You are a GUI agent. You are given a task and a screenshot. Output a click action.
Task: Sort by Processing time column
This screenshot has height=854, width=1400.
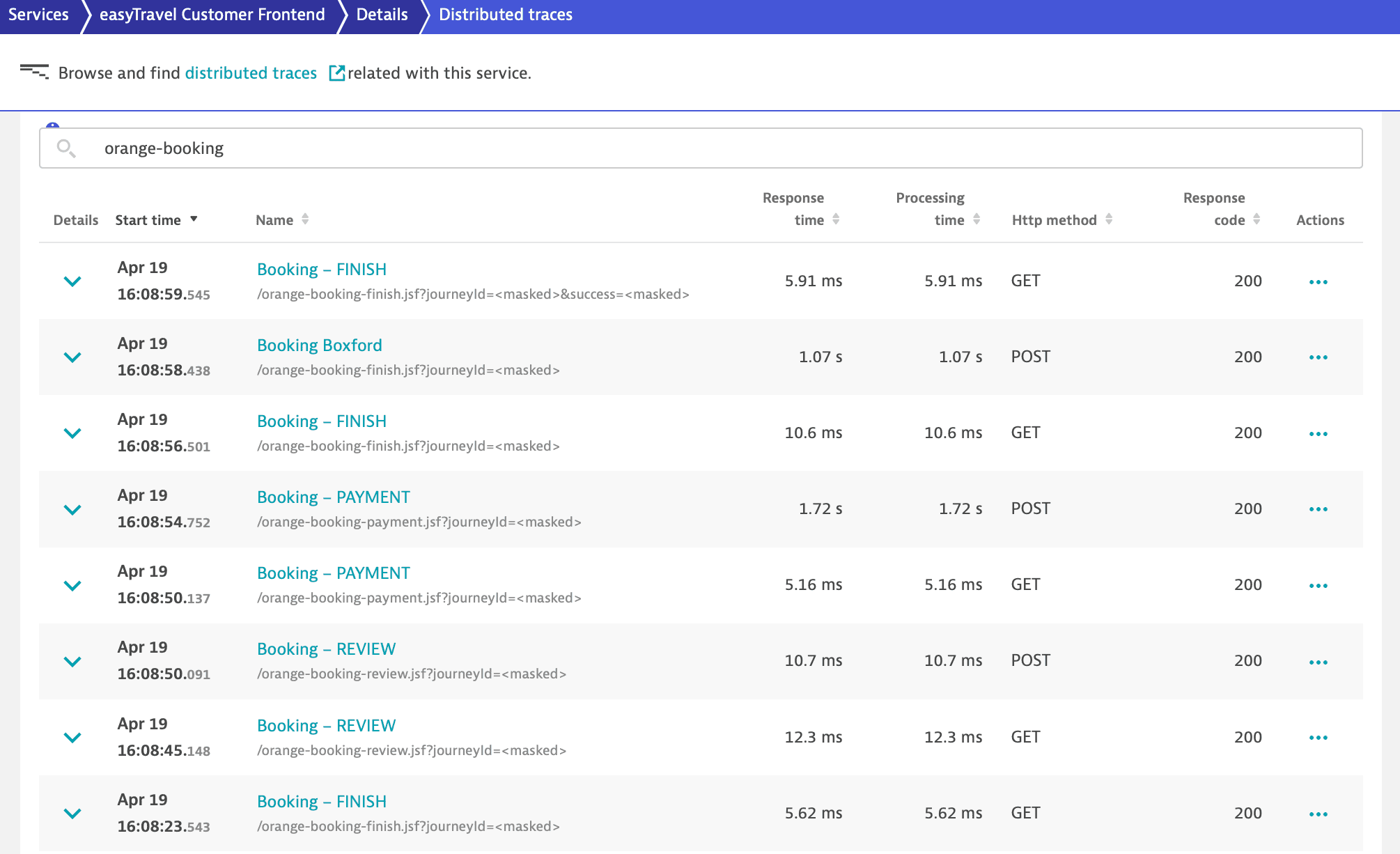[x=977, y=219]
